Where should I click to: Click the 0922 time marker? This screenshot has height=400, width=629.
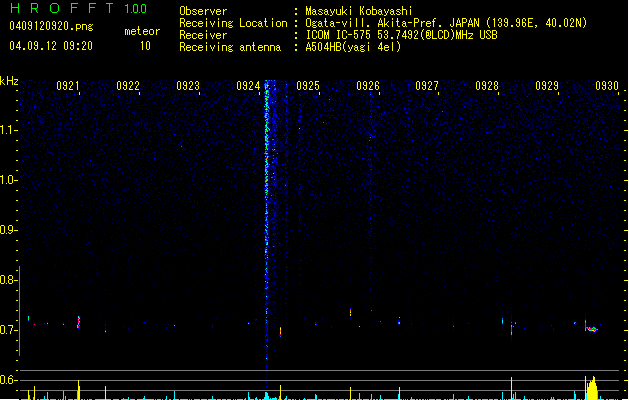128,86
